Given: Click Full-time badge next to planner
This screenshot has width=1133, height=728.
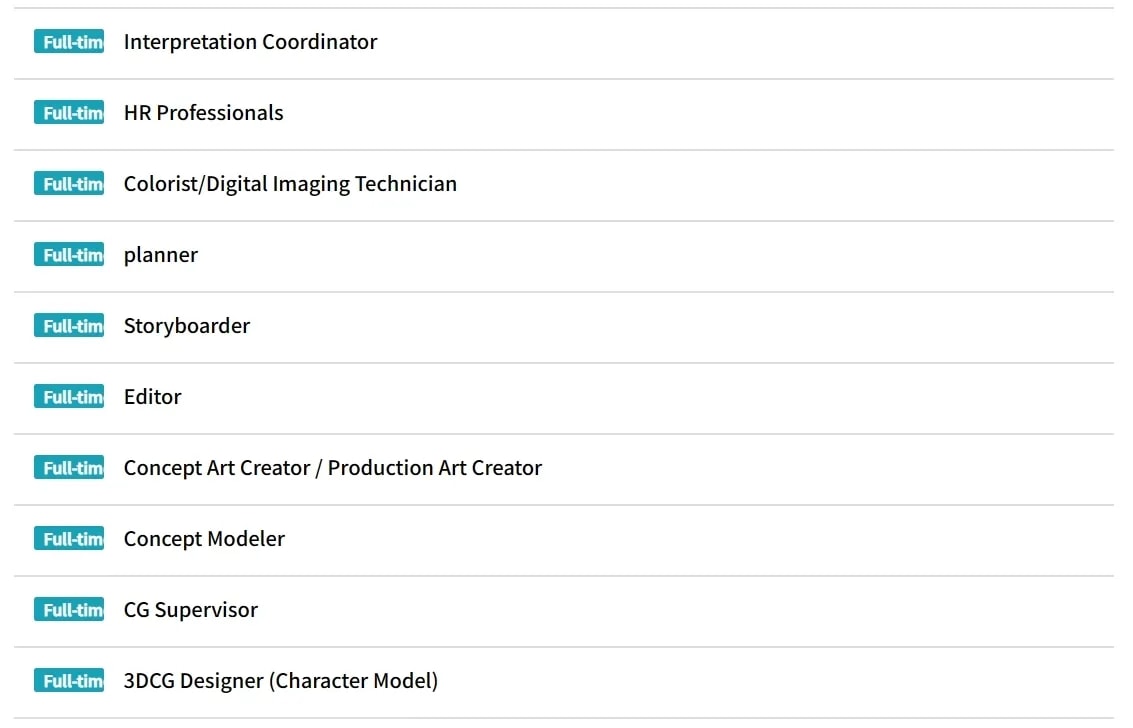Looking at the screenshot, I should [69, 255].
